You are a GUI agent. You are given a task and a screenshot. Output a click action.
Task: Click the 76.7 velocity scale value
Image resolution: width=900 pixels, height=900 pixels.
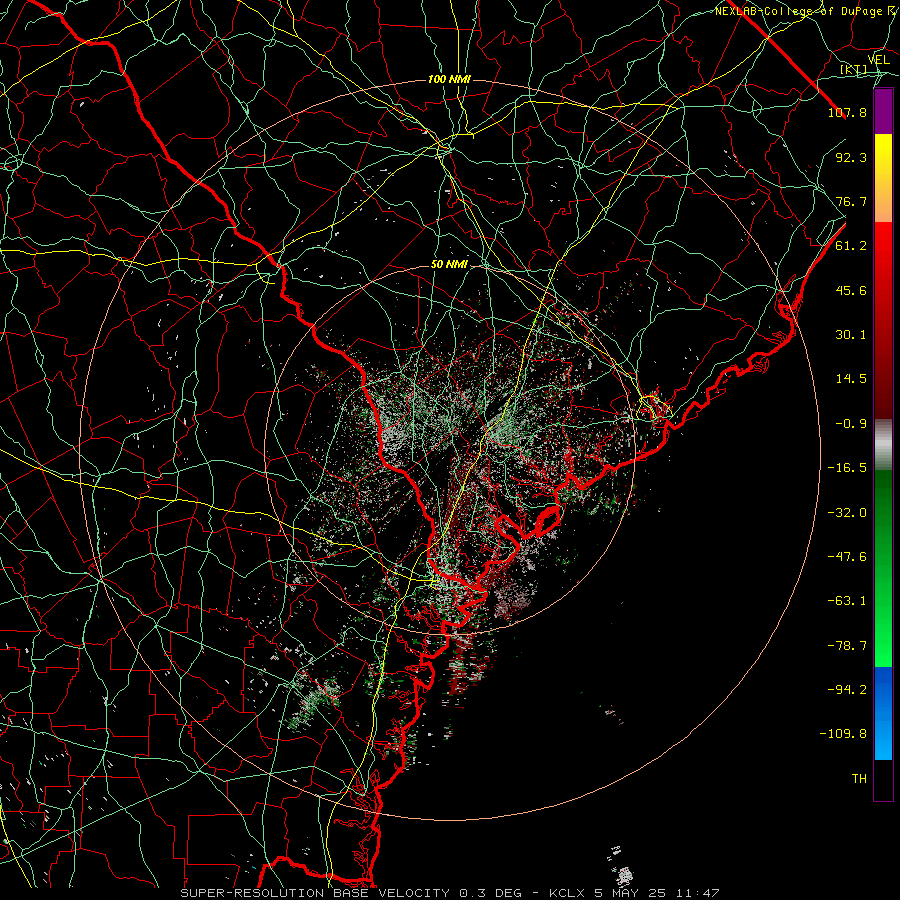click(851, 201)
